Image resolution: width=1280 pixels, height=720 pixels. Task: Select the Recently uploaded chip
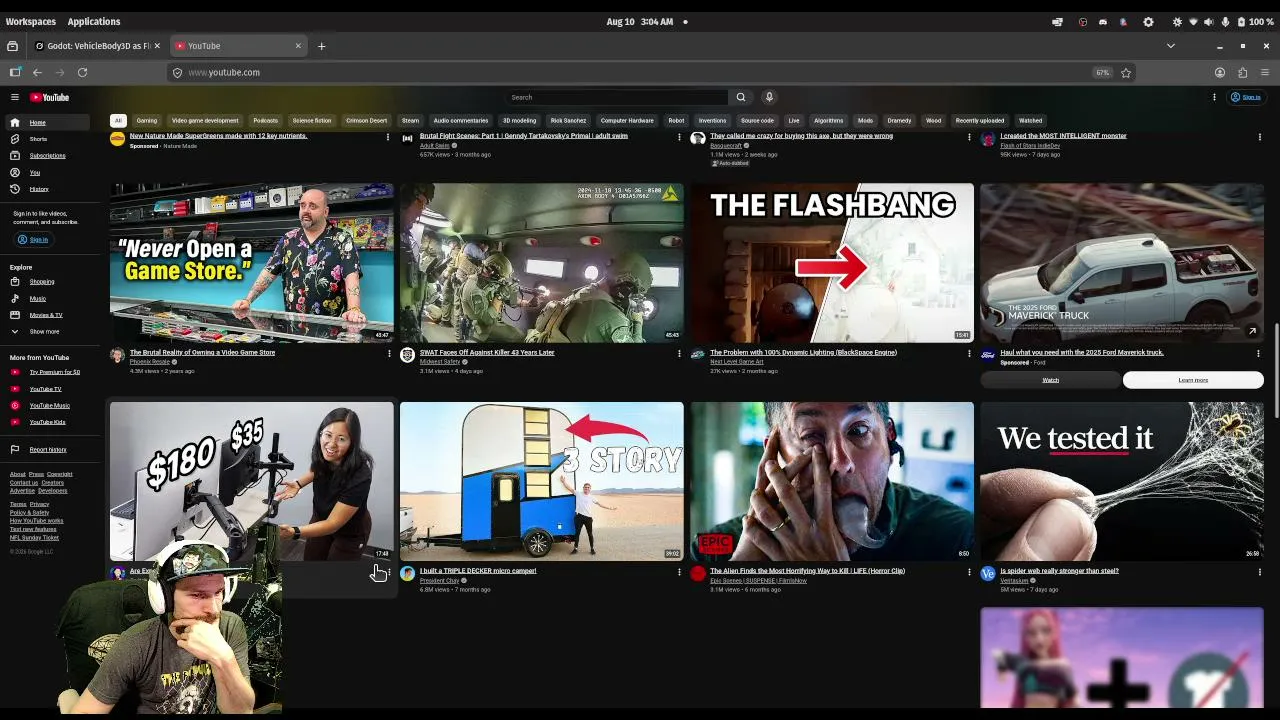pyautogui.click(x=980, y=121)
